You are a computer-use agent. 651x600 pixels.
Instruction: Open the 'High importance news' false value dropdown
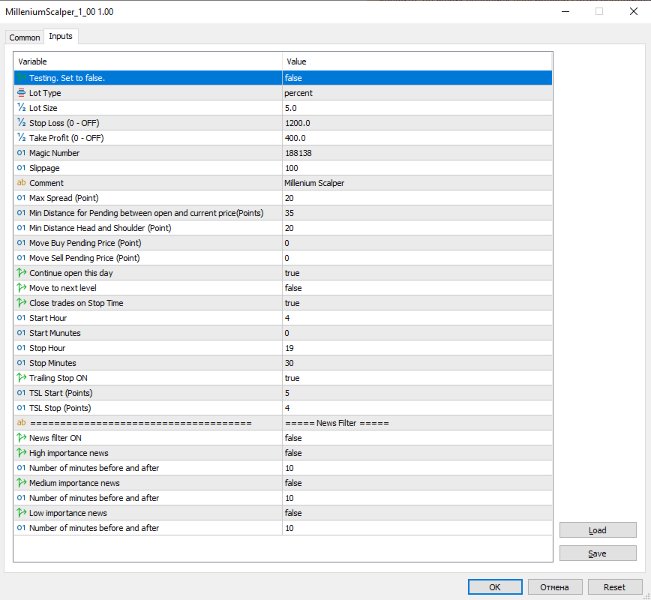tap(418, 453)
